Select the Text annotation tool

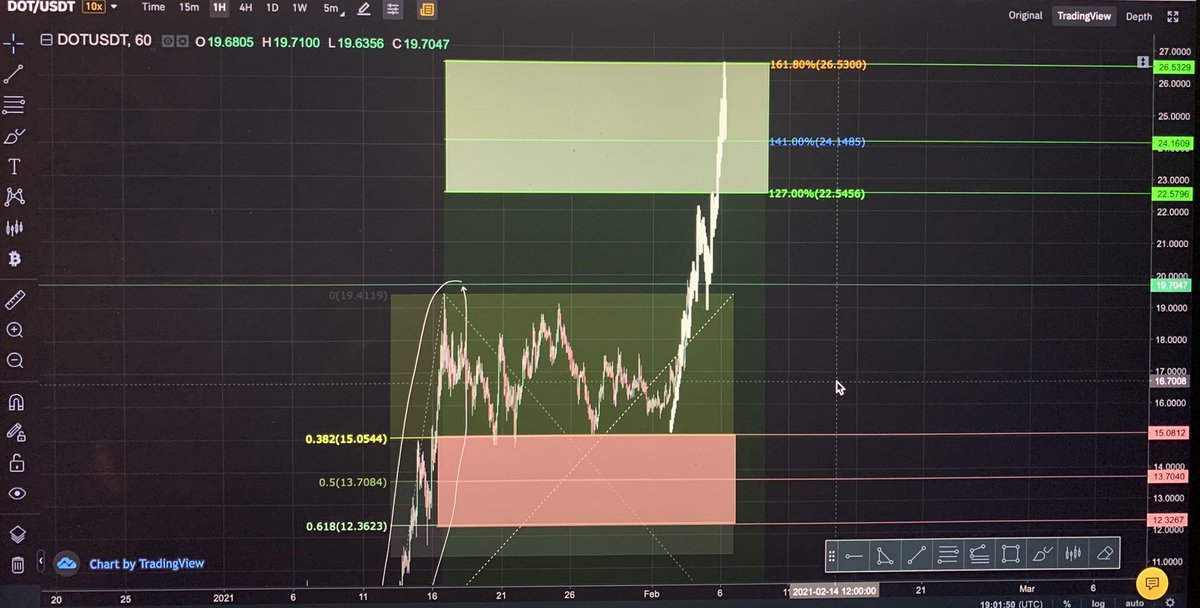click(x=14, y=166)
